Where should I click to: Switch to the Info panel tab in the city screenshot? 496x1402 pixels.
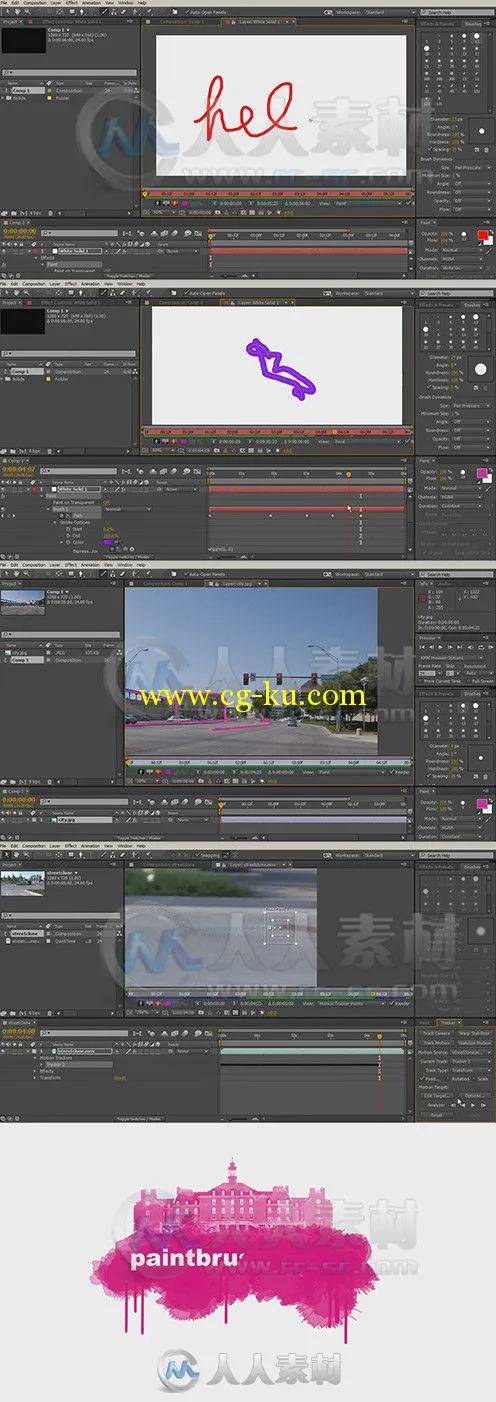[x=423, y=583]
